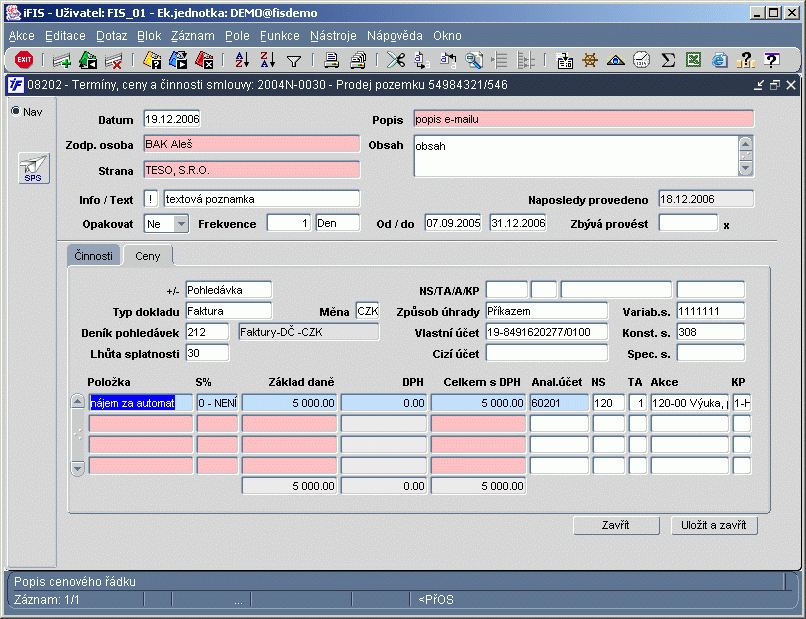The width and height of the screenshot is (806, 619).
Task: Sort ascending with the A-Z icon
Action: click(x=242, y=60)
